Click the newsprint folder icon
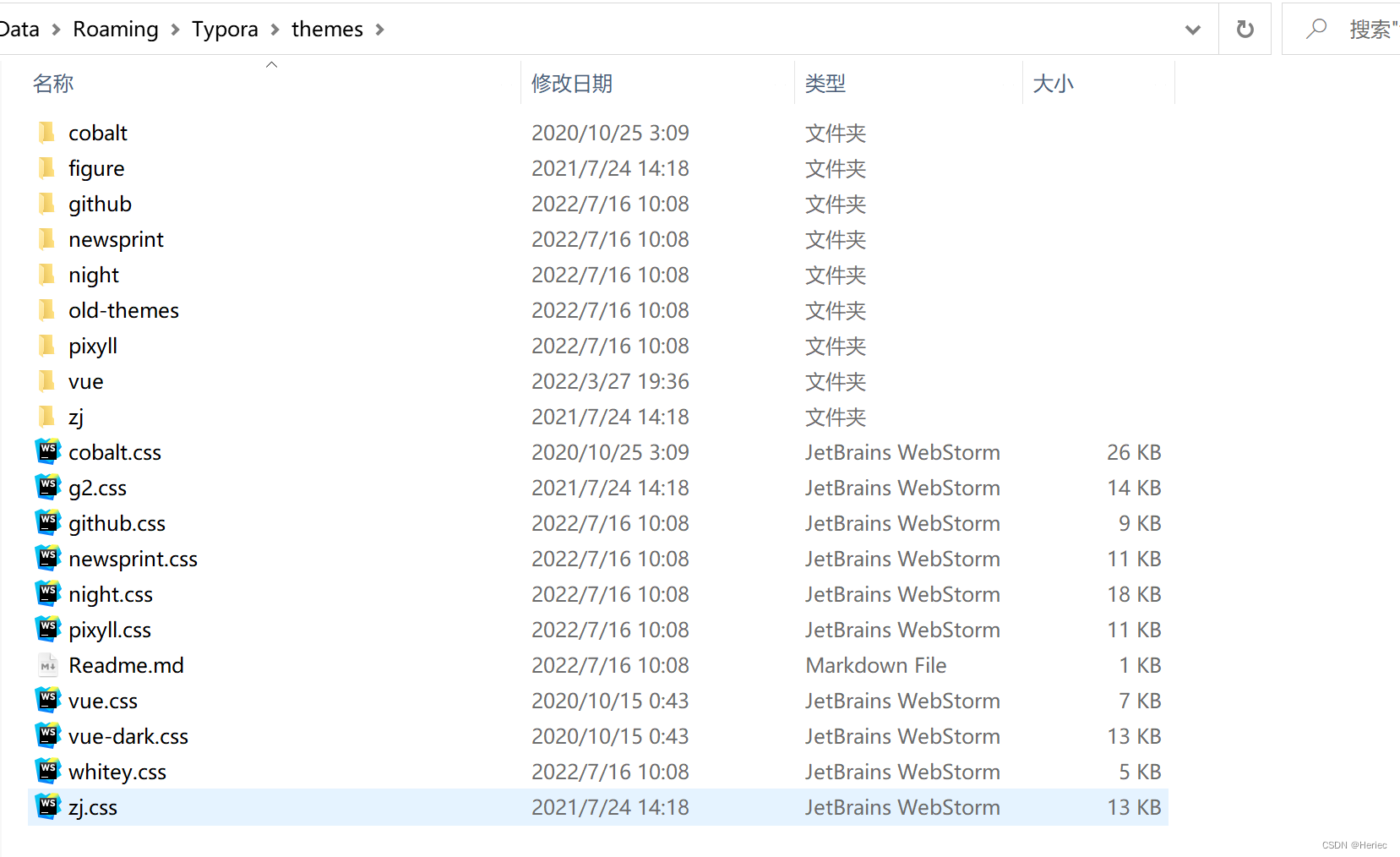 46,239
